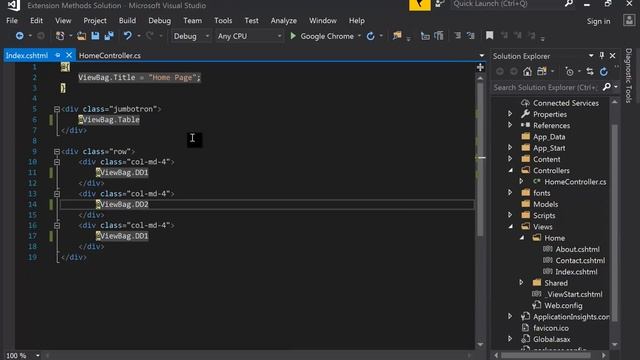Select HomeController.cs in Solution Explorer
The width and height of the screenshot is (640, 360).
coord(575,182)
